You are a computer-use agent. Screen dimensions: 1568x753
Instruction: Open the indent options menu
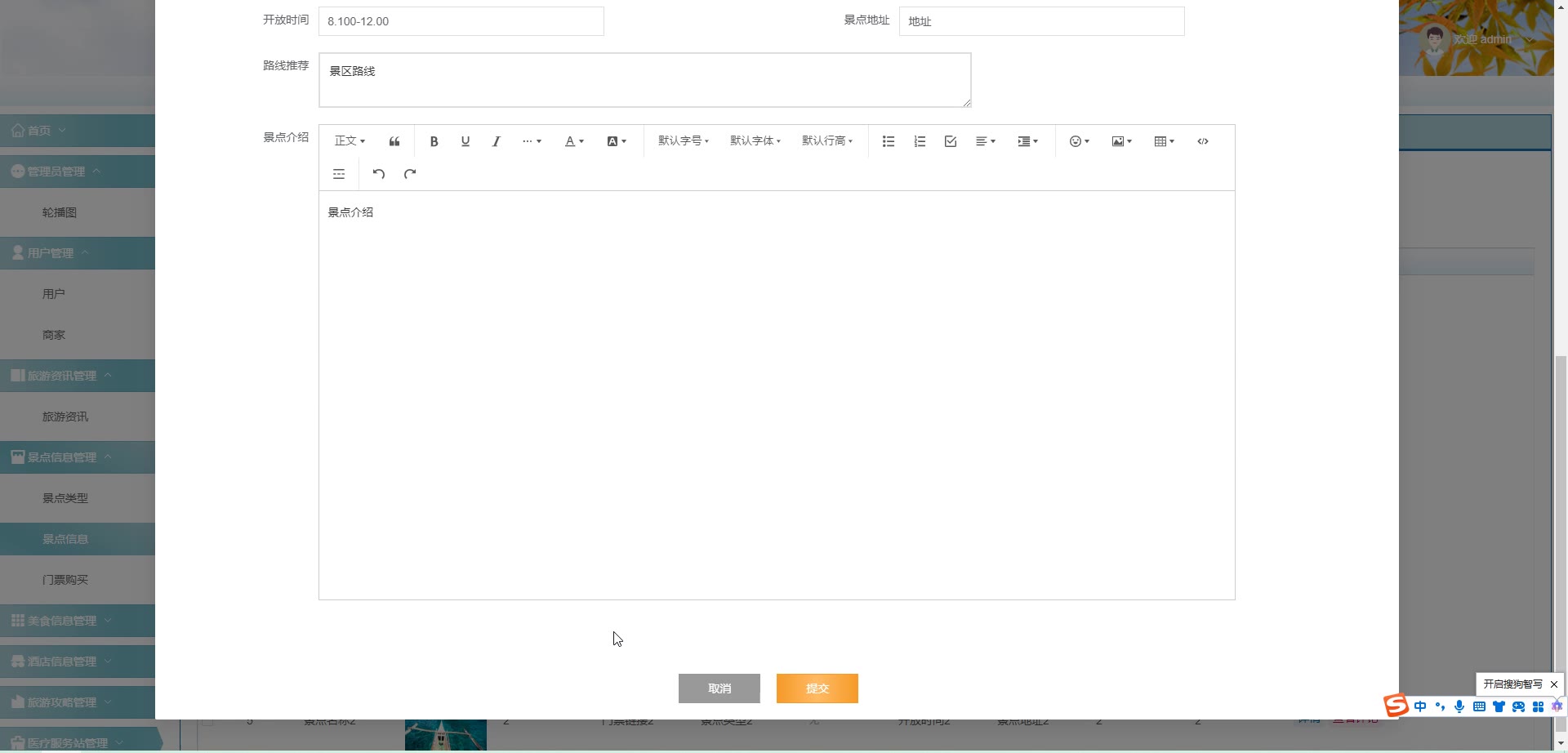click(x=1028, y=141)
